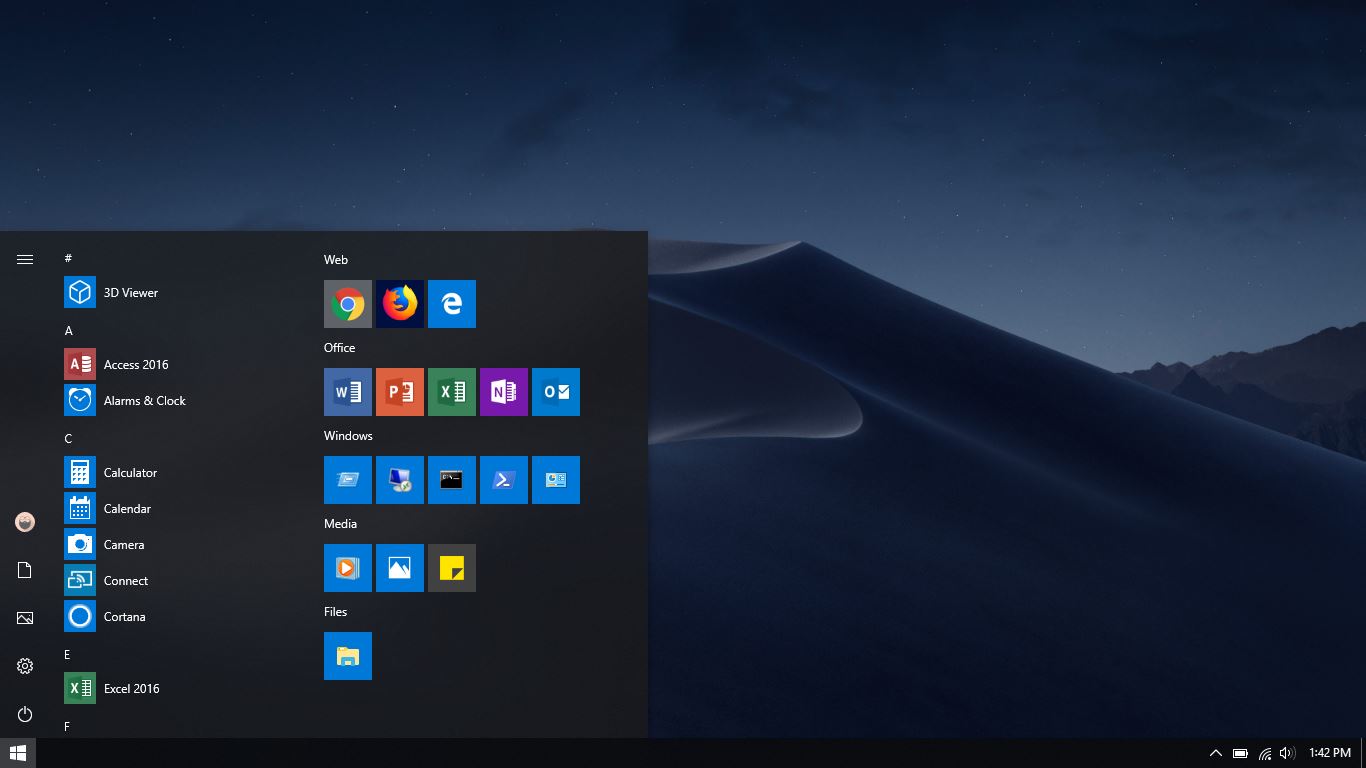The height and width of the screenshot is (768, 1366).
Task: Open the Control Panel tile
Action: [556, 480]
